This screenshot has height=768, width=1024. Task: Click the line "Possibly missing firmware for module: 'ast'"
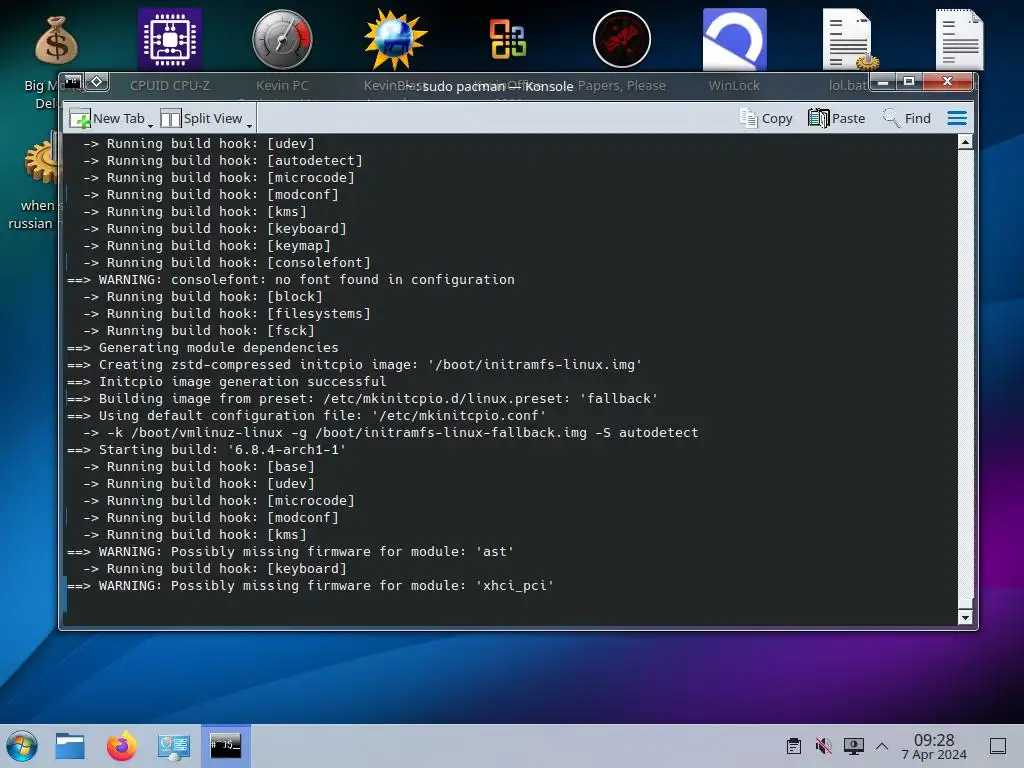pos(291,552)
